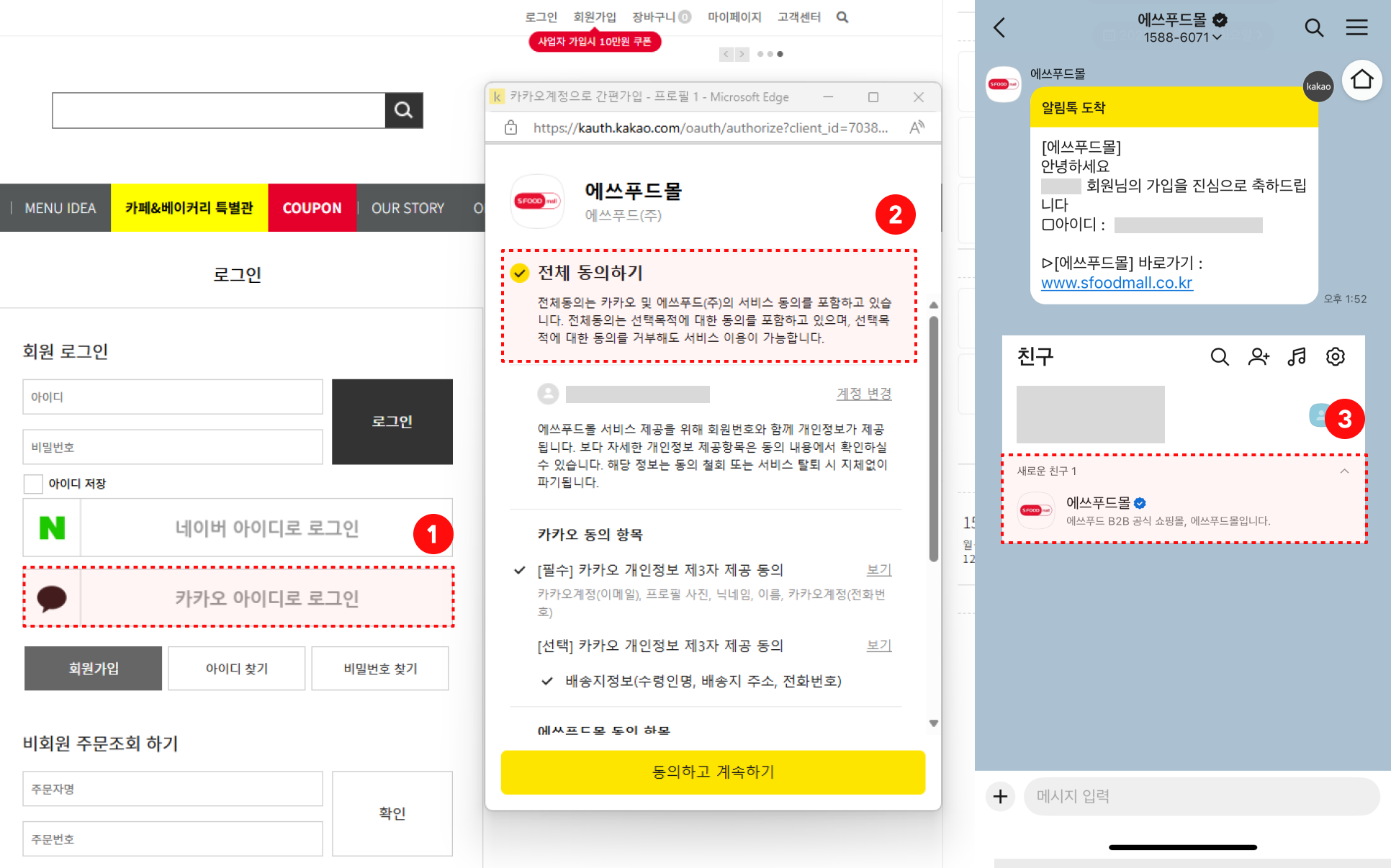Click the next slide arrow near banner dots
Screen dimensions: 1391x868
tap(742, 54)
